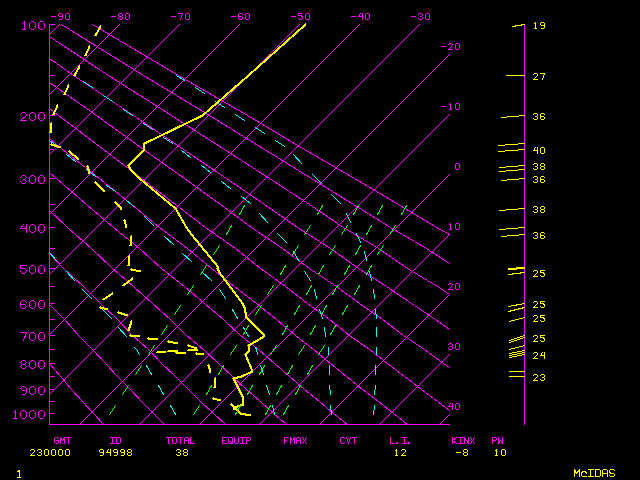The image size is (640, 480).
Task: Click the -90 temperature label on top axis
Action: [x=60, y=16]
